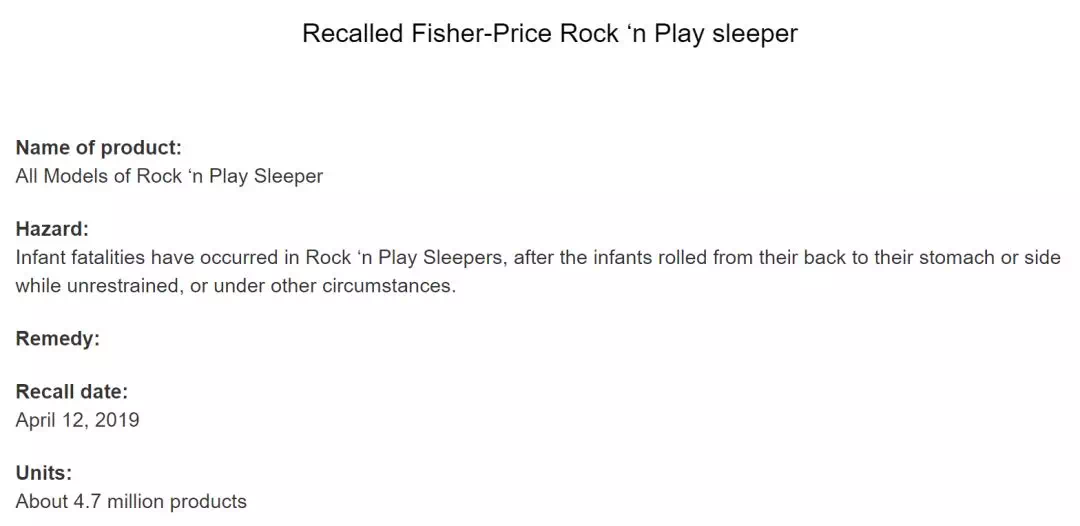The image size is (1080, 526).
Task: Click the 'Hazard:' heading
Action: pyautogui.click(x=52, y=229)
